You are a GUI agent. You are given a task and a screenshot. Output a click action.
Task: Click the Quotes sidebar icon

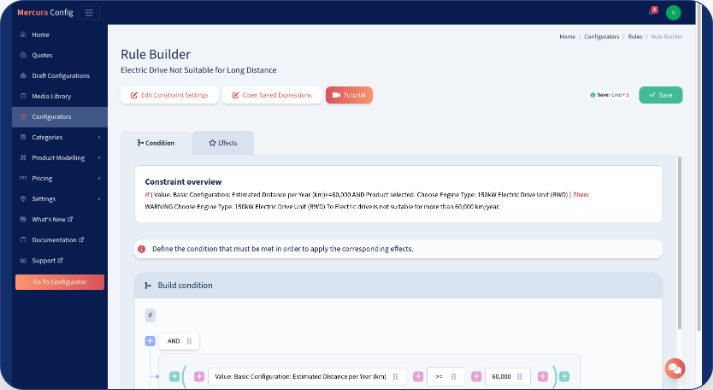click(23, 55)
